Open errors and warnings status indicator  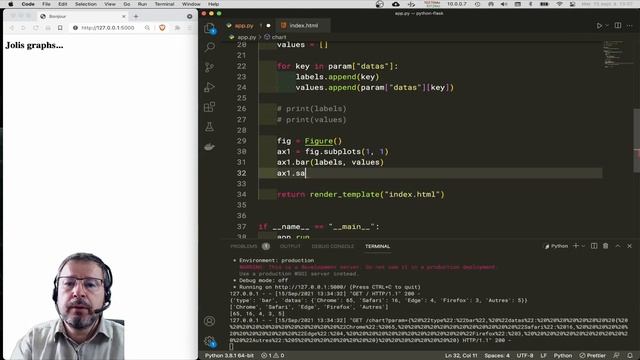tap(273, 356)
